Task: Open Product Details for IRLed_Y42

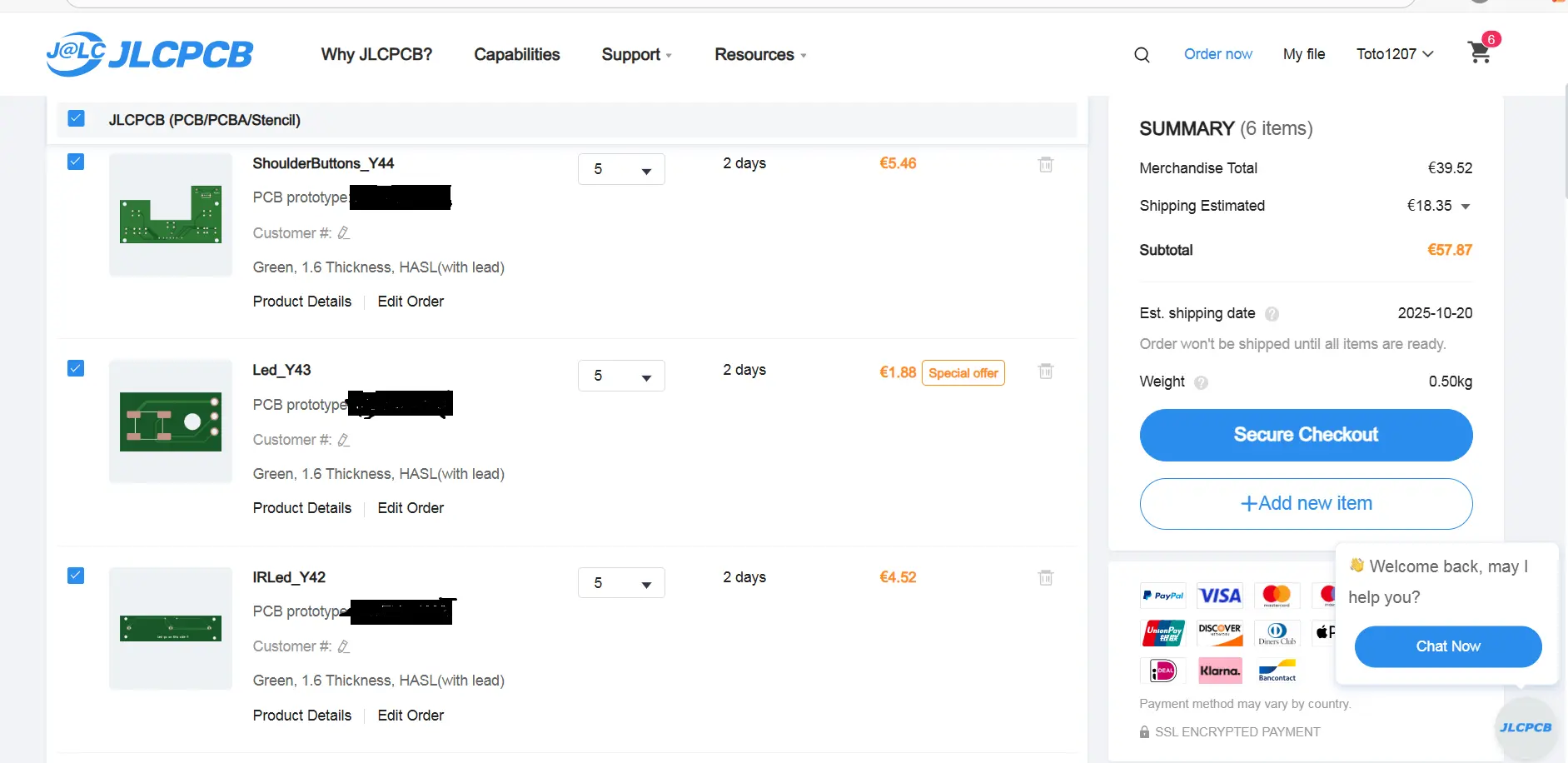Action: pos(302,716)
